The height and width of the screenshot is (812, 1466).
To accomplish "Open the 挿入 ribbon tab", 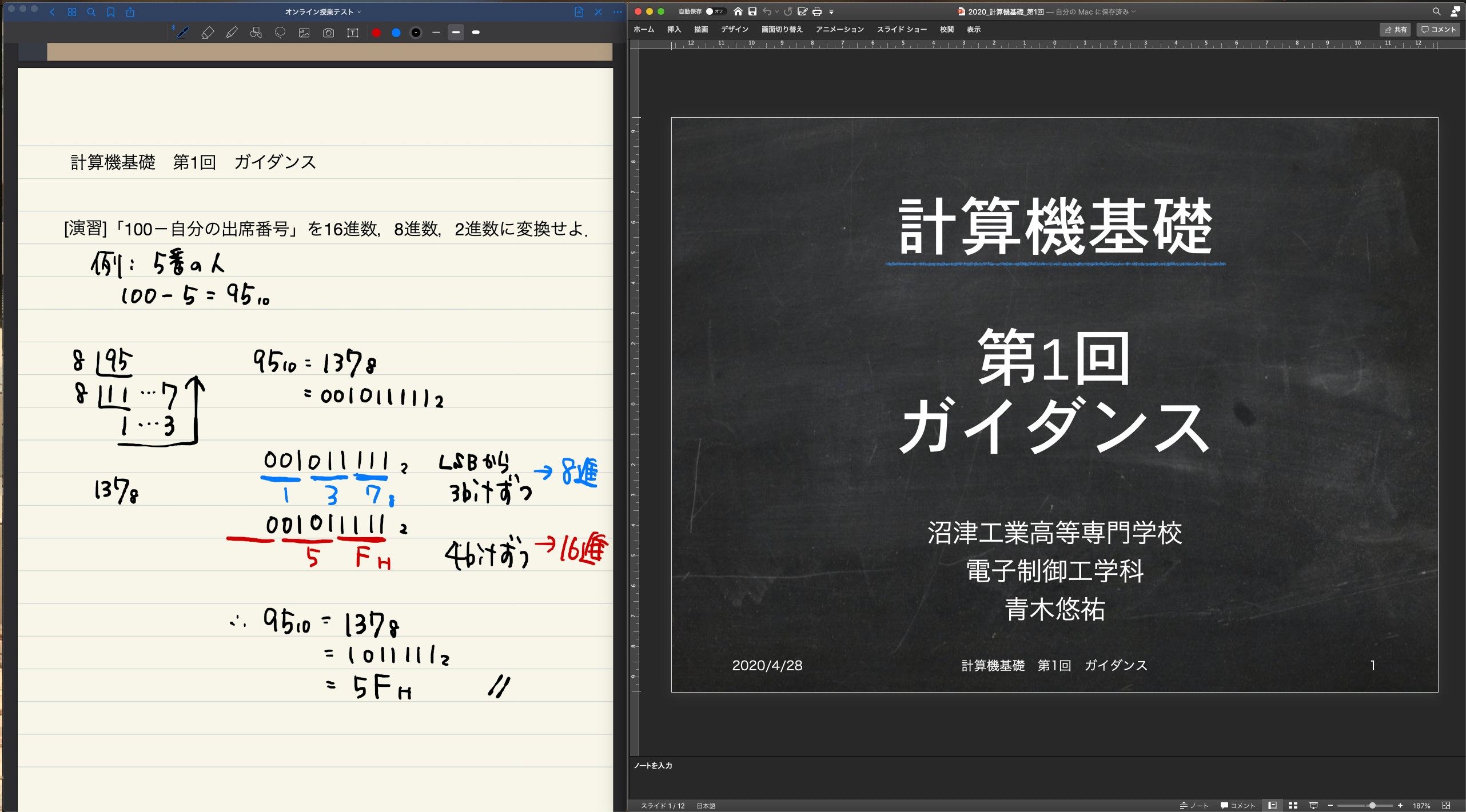I will pos(674,30).
